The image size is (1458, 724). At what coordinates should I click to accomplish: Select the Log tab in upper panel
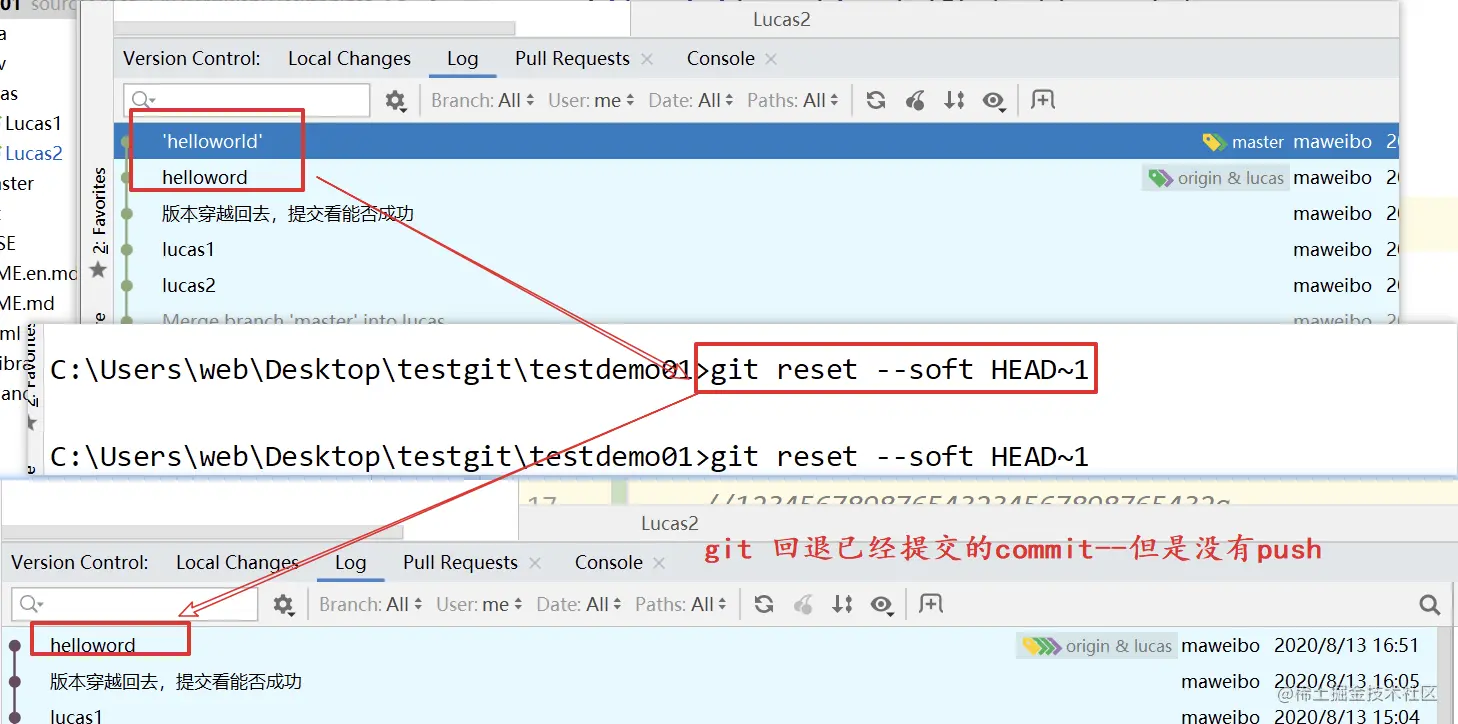[462, 59]
